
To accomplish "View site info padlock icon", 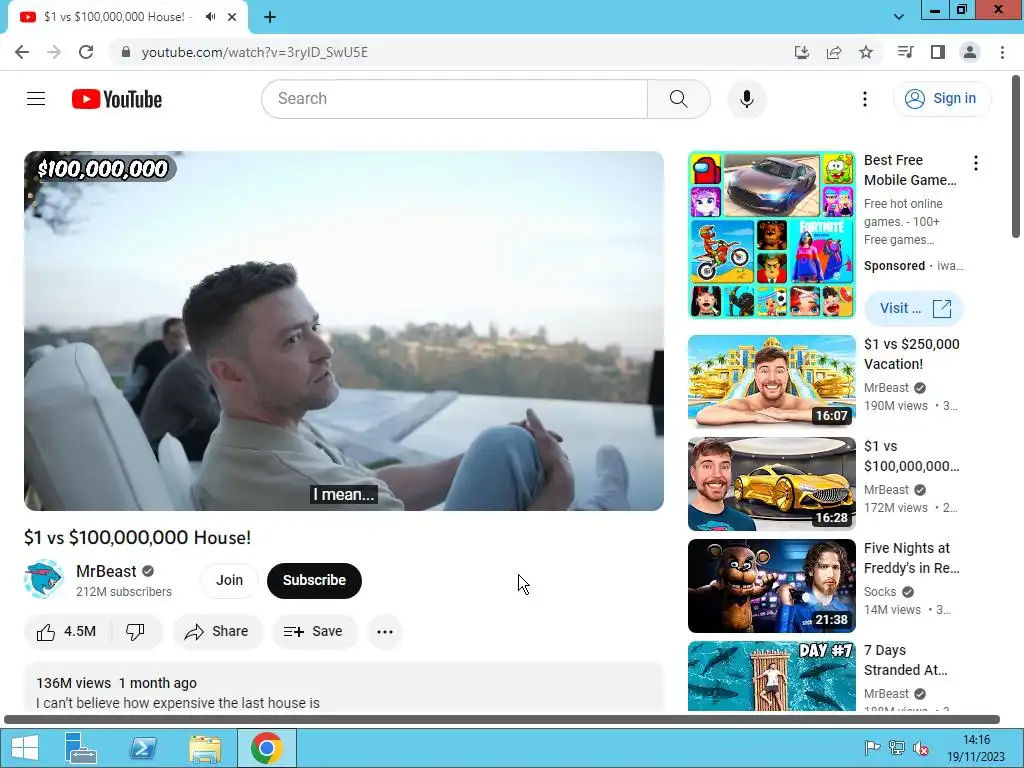I will (126, 52).
